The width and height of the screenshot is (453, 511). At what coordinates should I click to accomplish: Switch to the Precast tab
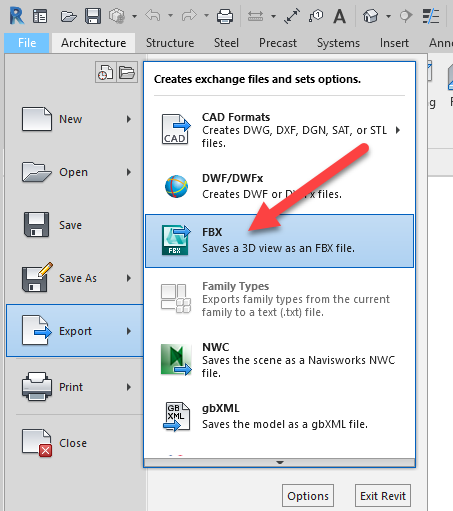[278, 43]
